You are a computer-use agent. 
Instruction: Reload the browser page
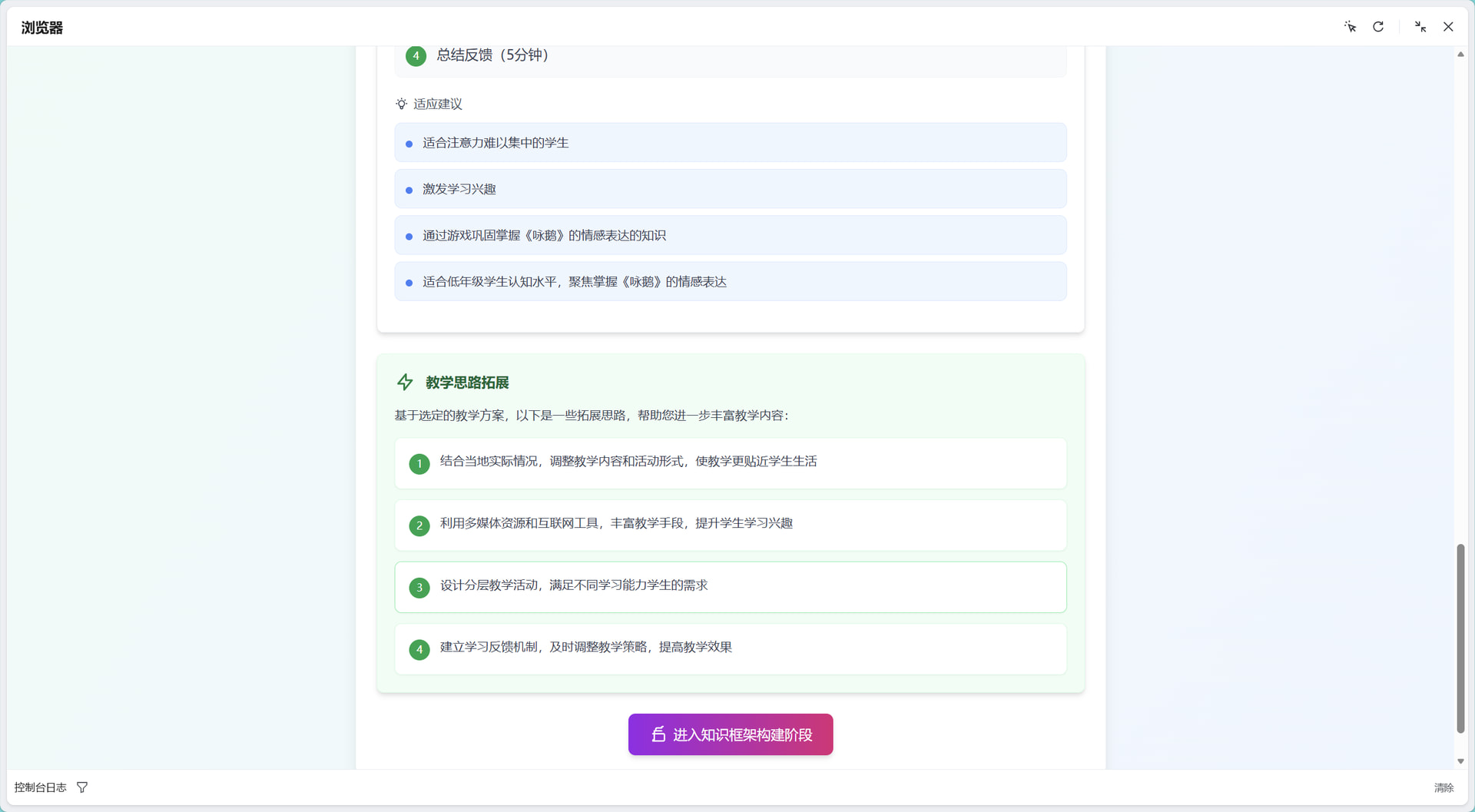coord(1378,27)
